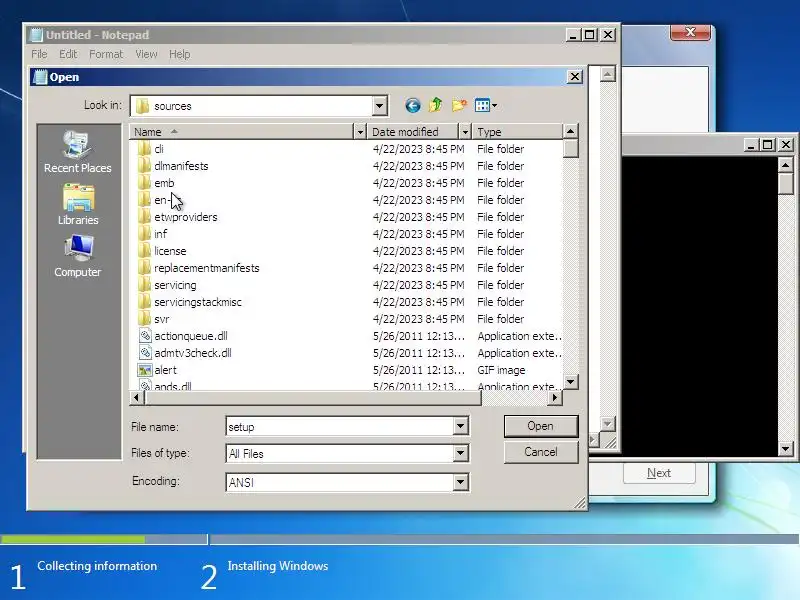This screenshot has height=600, width=800.
Task: Open Recent Places in sidebar
Action: (78, 152)
